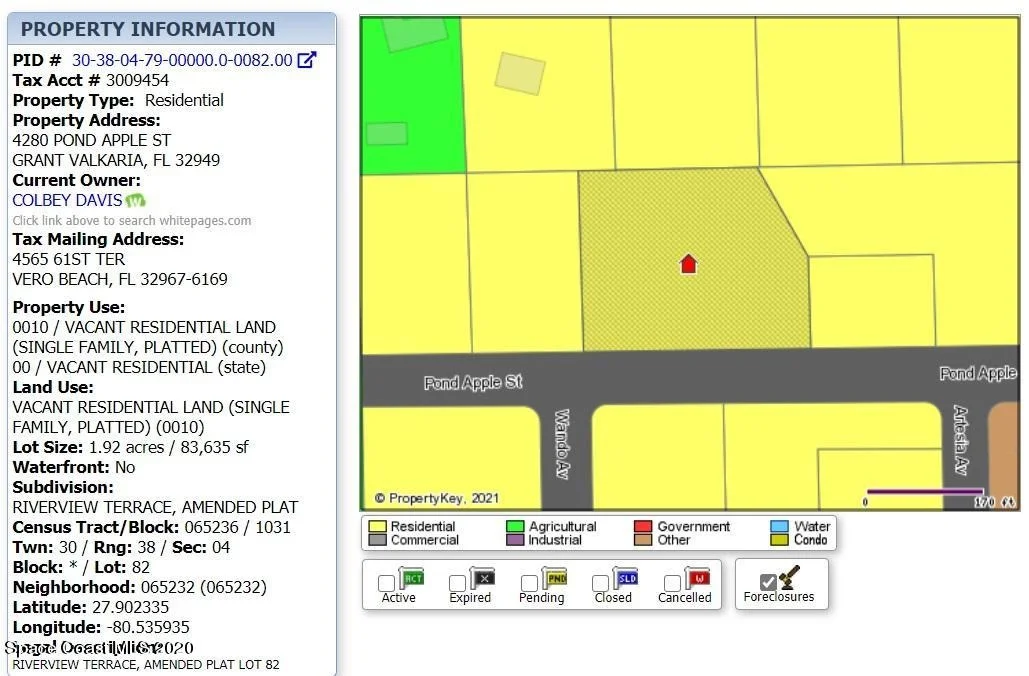Viewport: 1029px width, 676px height.
Task: Click the PropertyKey, 2021 copyright text
Action: coord(436,498)
